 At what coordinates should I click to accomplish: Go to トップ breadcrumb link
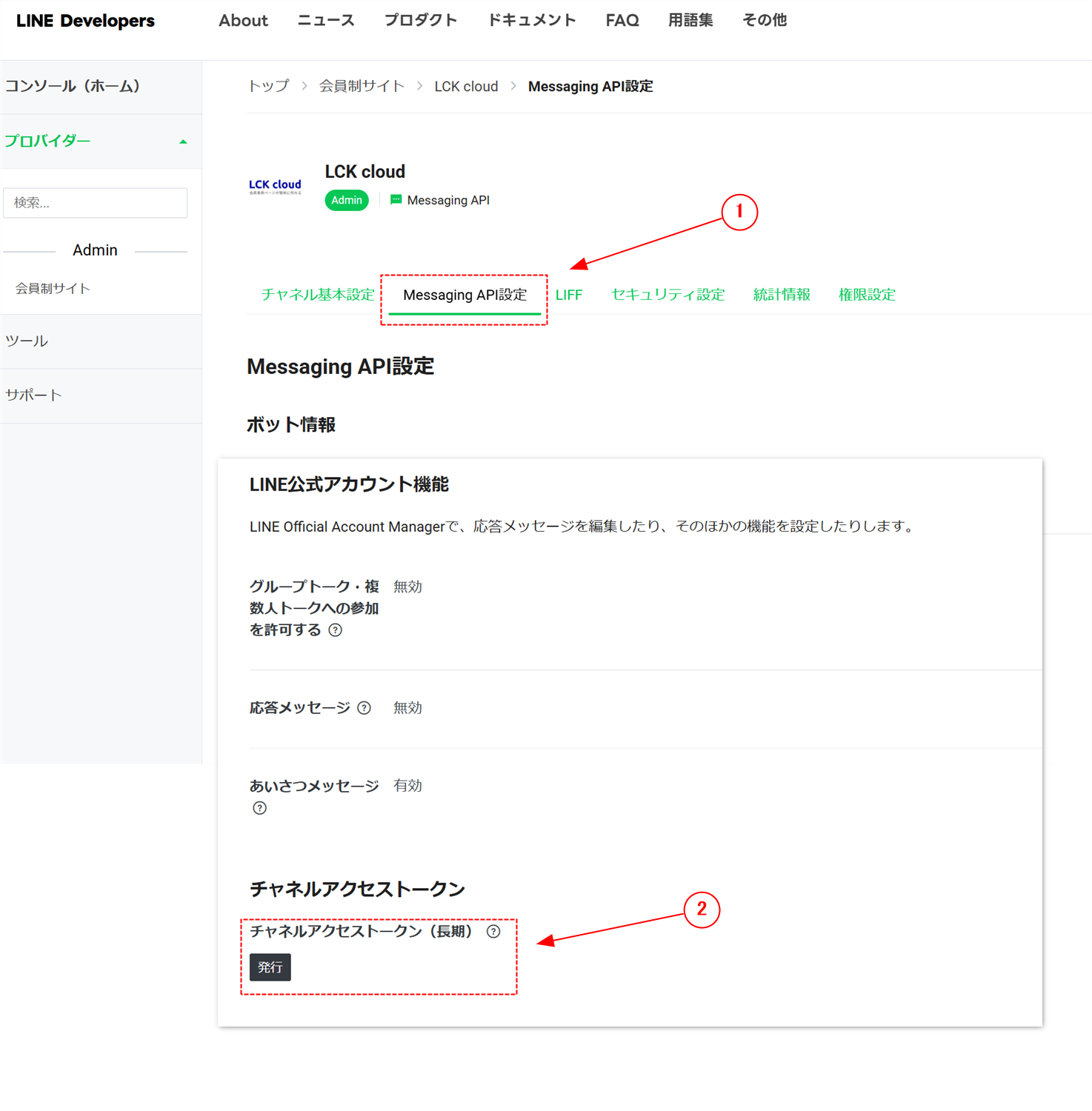coord(268,87)
